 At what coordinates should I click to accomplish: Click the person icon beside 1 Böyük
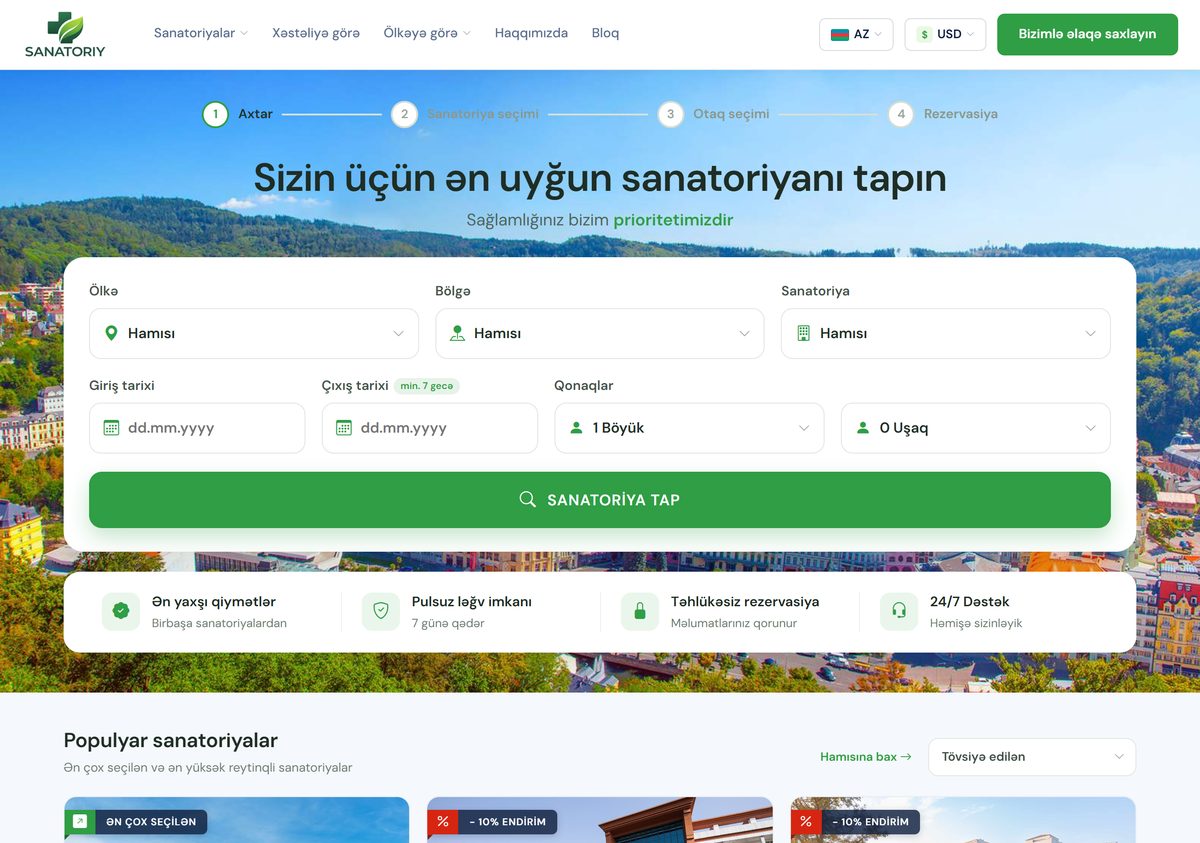point(576,428)
